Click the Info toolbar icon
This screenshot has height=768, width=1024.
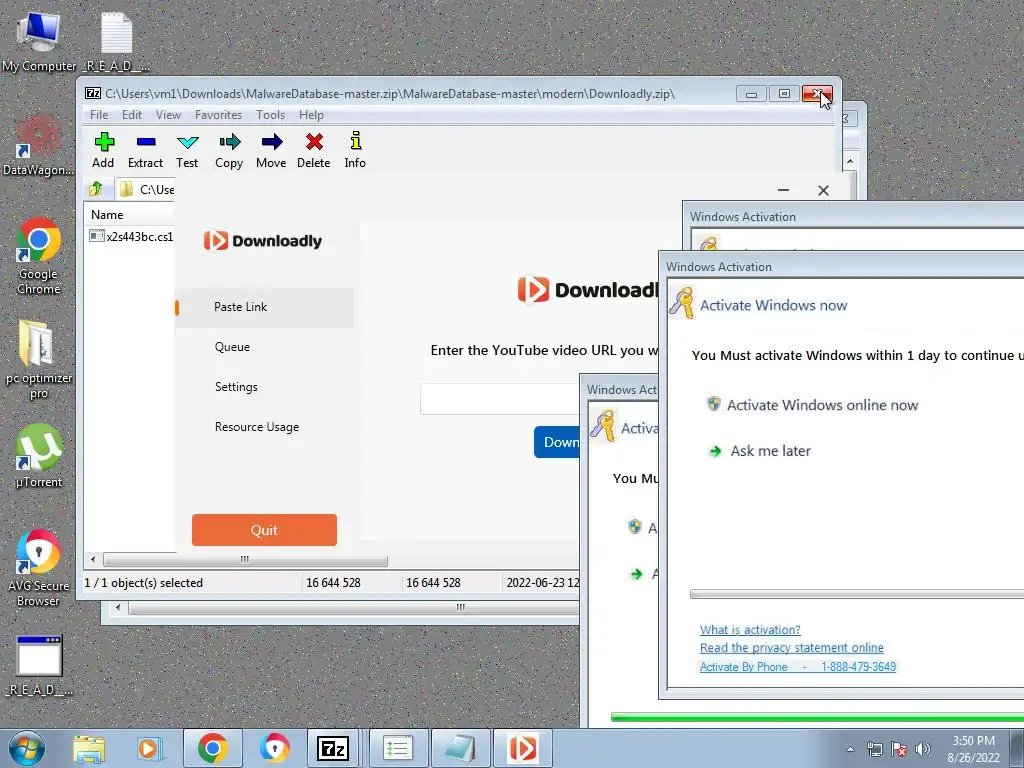355,150
